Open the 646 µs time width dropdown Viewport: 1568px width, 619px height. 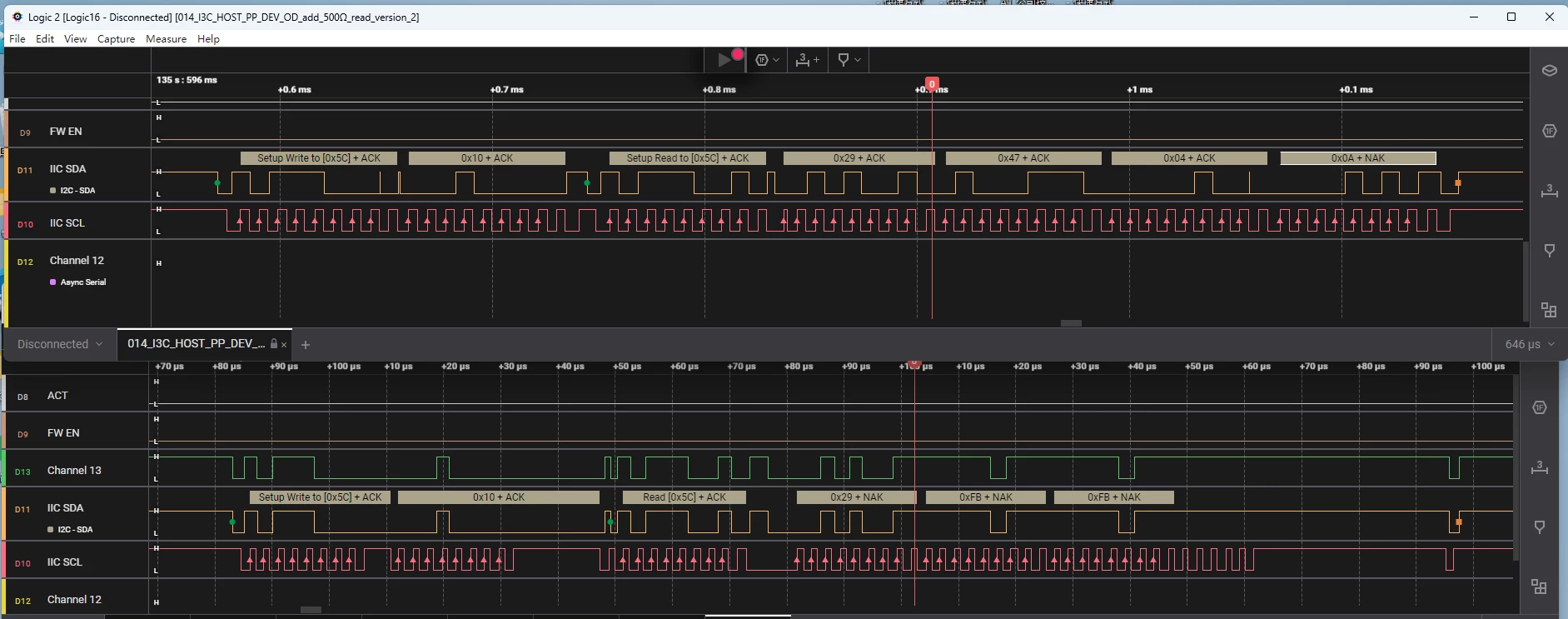click(x=1530, y=344)
